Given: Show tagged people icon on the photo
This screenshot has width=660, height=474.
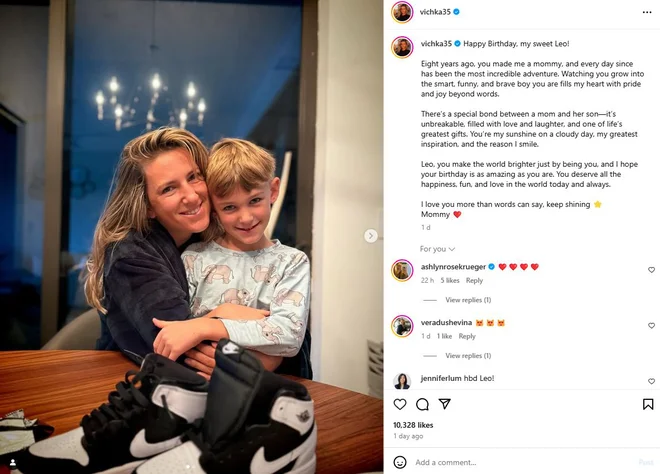Looking at the screenshot, I should coord(13,463).
